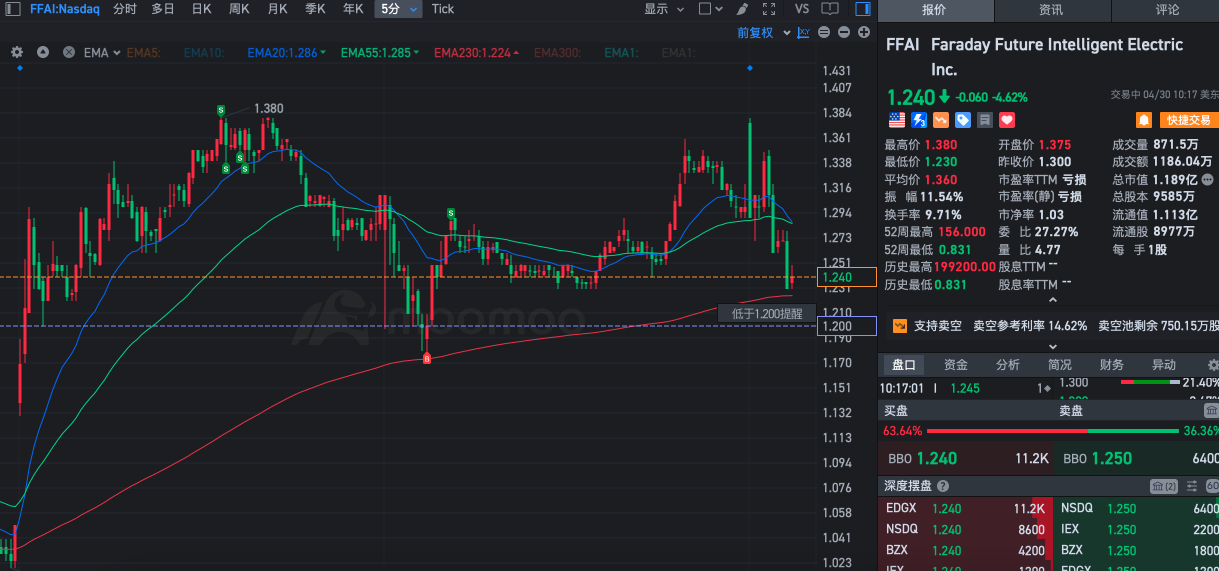Open the 资讯 news tab
This screenshot has height=571, width=1219.
pyautogui.click(x=1051, y=10)
